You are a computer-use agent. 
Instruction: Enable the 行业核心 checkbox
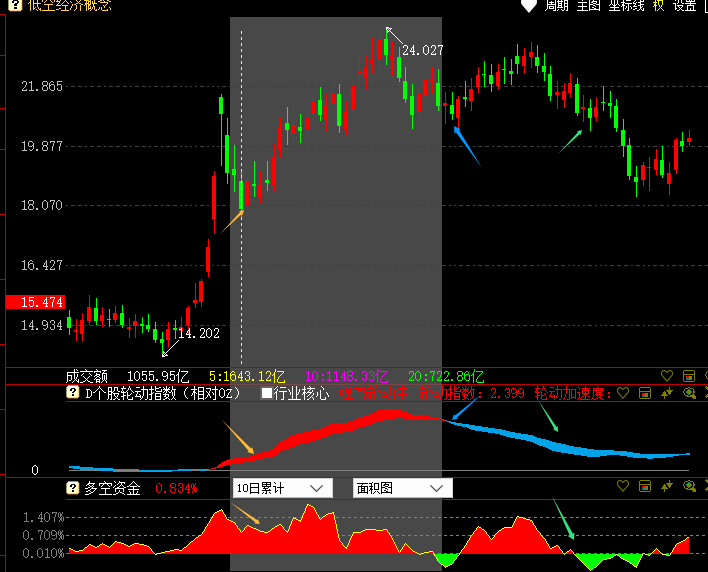tap(267, 393)
